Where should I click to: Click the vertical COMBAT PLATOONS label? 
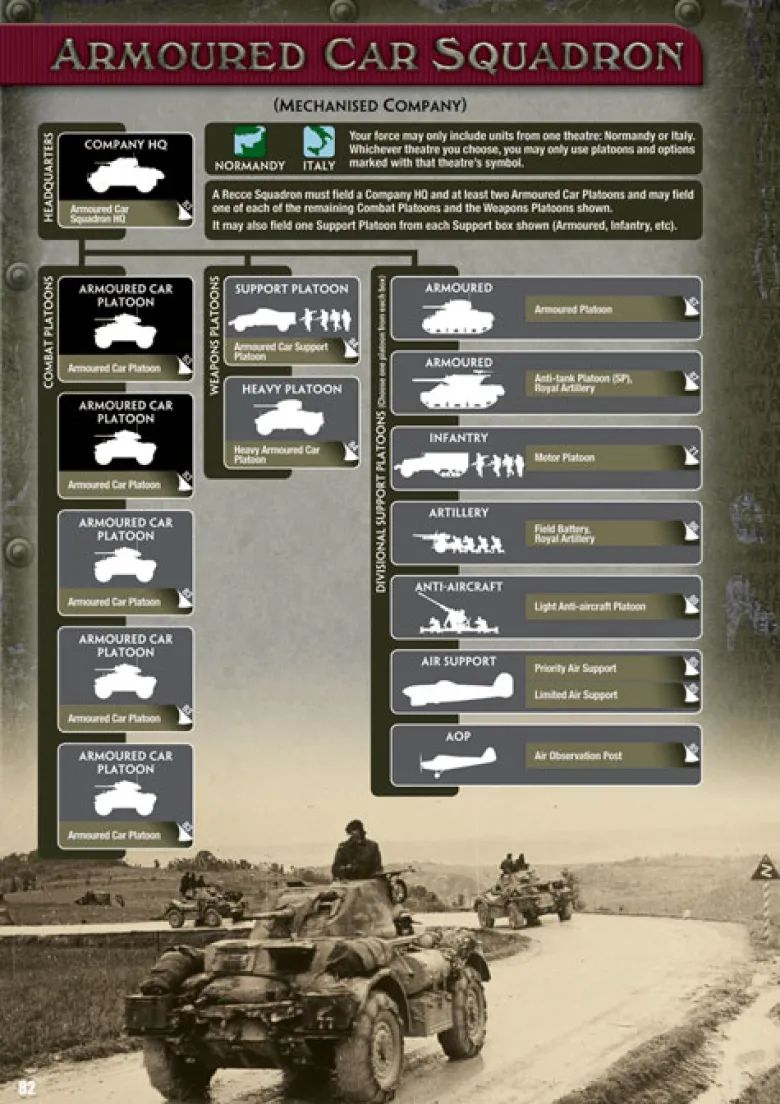[x=48, y=332]
